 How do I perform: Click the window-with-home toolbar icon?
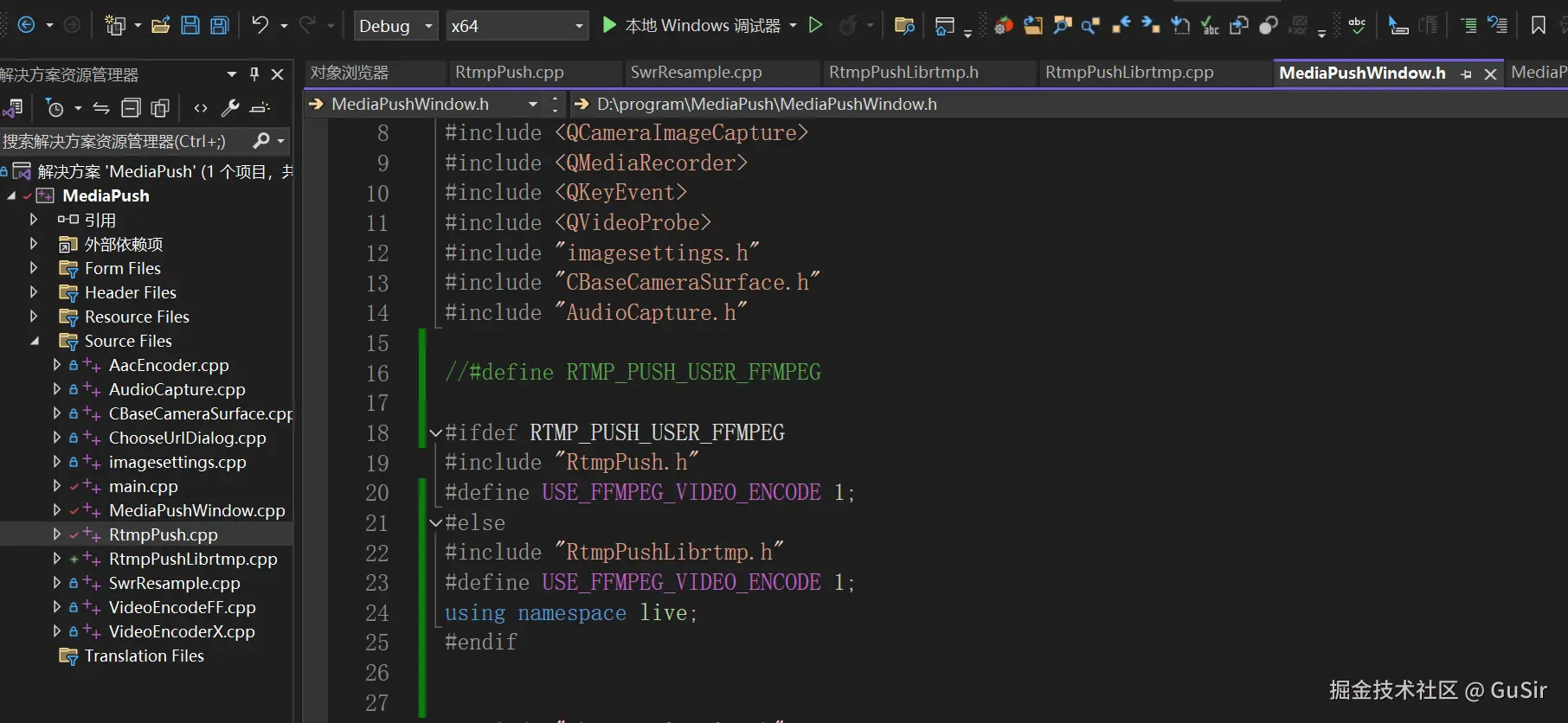[945, 26]
